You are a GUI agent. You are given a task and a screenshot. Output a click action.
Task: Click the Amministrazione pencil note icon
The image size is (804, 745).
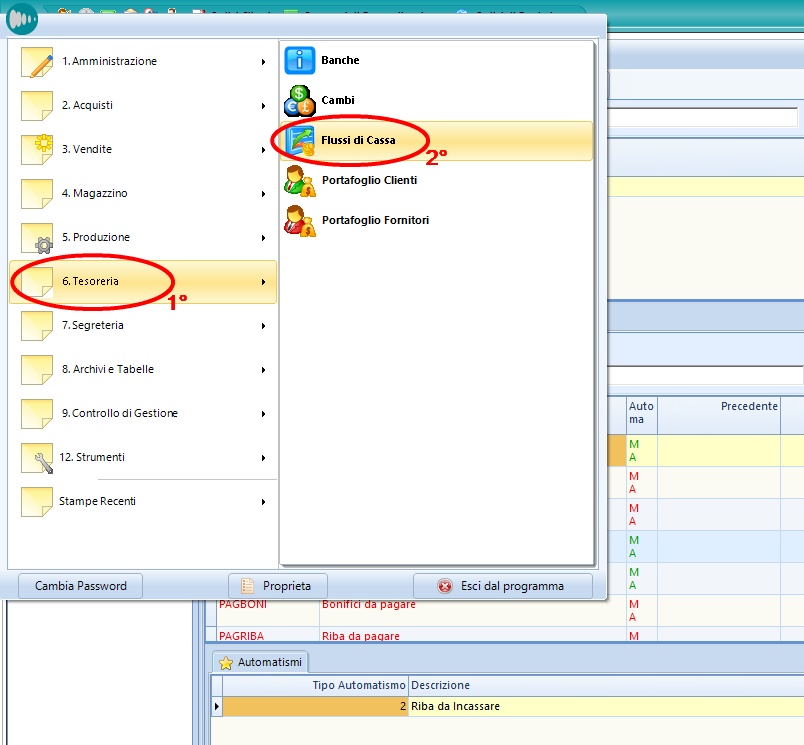click(37, 62)
